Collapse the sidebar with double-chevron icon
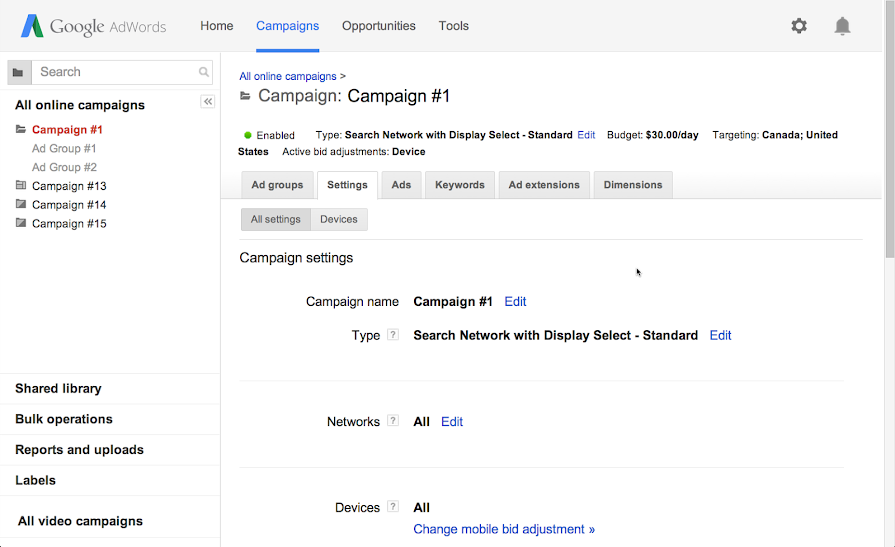 tap(208, 102)
